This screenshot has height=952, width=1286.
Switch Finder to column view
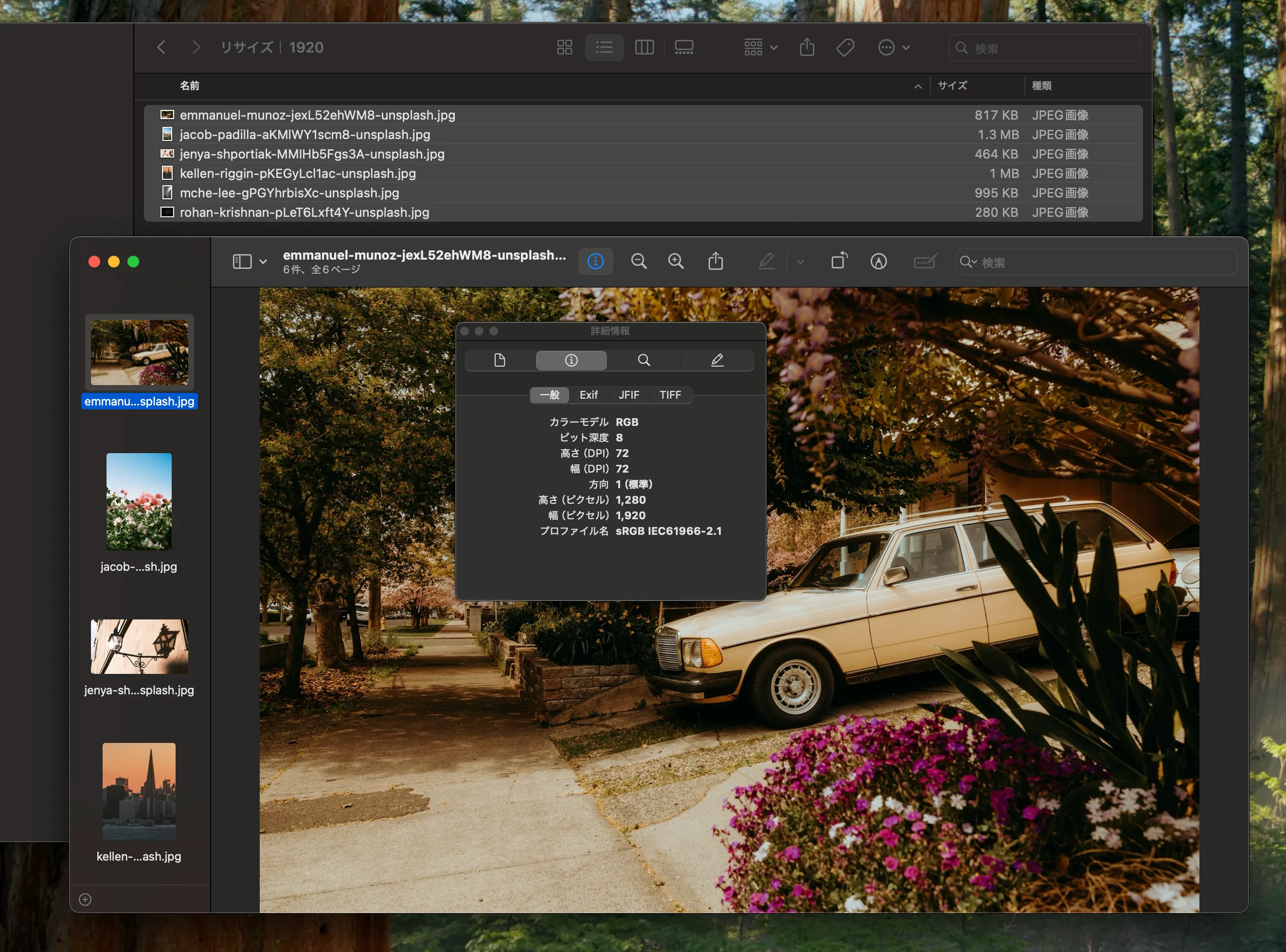[644, 47]
